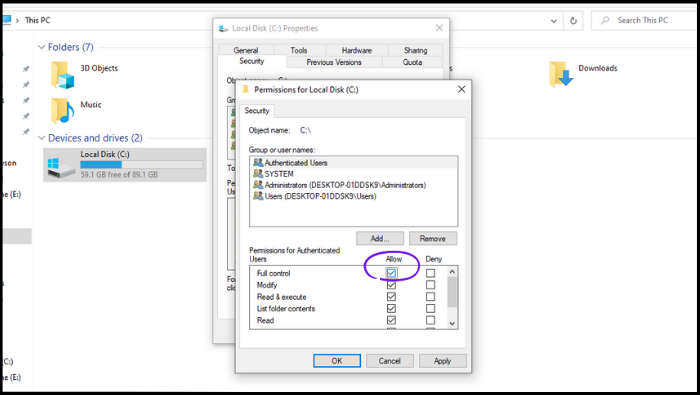Click This PC in address breadcrumb
Viewport: 700px width, 395px height.
(x=38, y=20)
